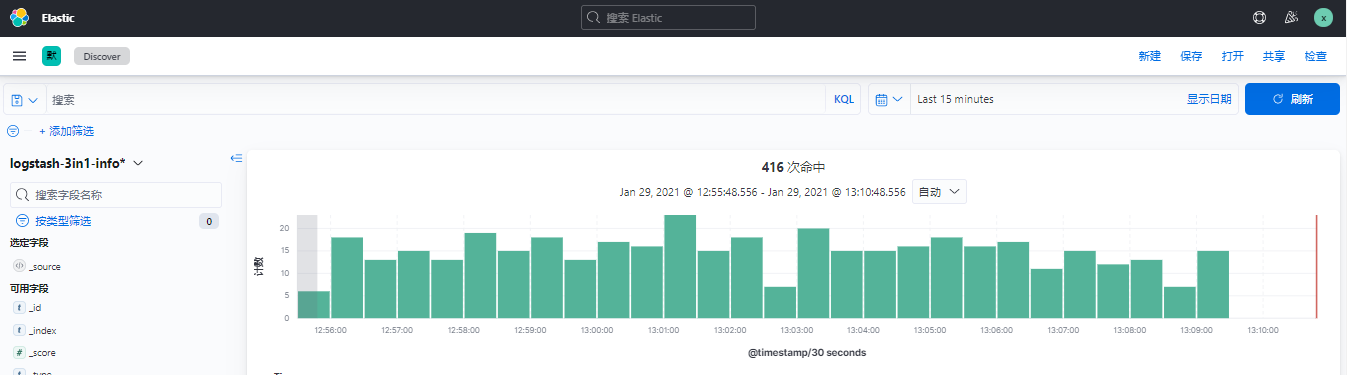Image resolution: width=1347 pixels, height=375 pixels.
Task: Click the _index field type icon
Action: click(x=18, y=330)
